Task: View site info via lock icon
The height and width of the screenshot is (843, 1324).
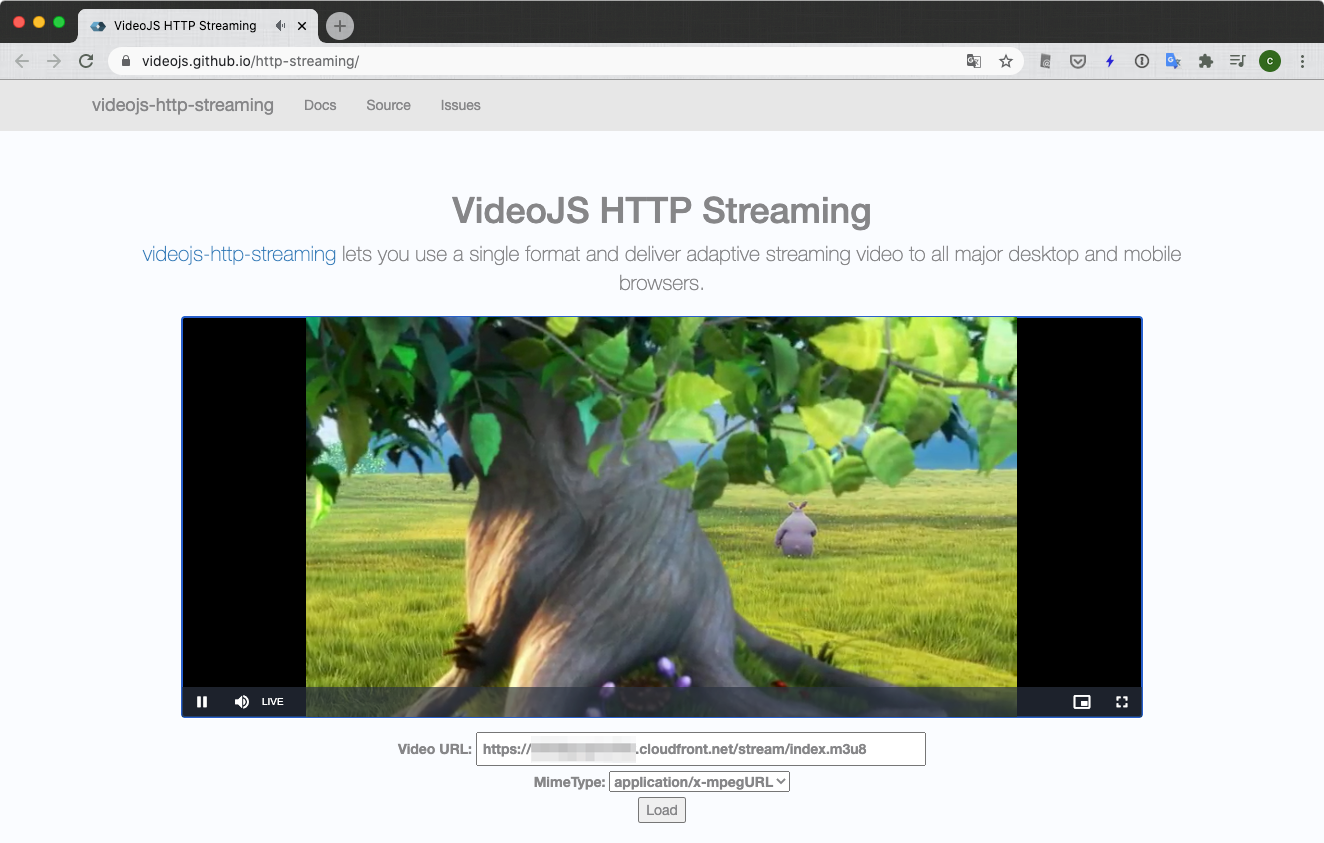Action: (126, 61)
